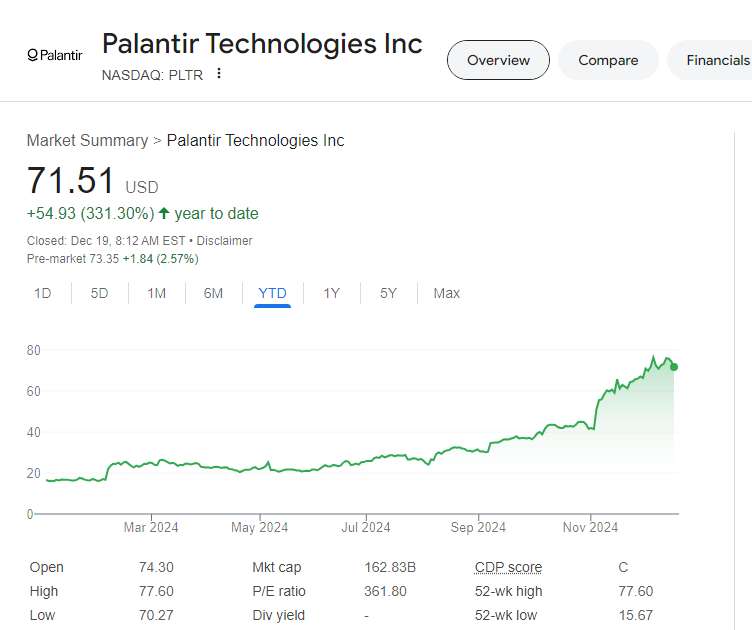Show the 5Y chart range
This screenshot has height=630, width=752.
tap(388, 293)
